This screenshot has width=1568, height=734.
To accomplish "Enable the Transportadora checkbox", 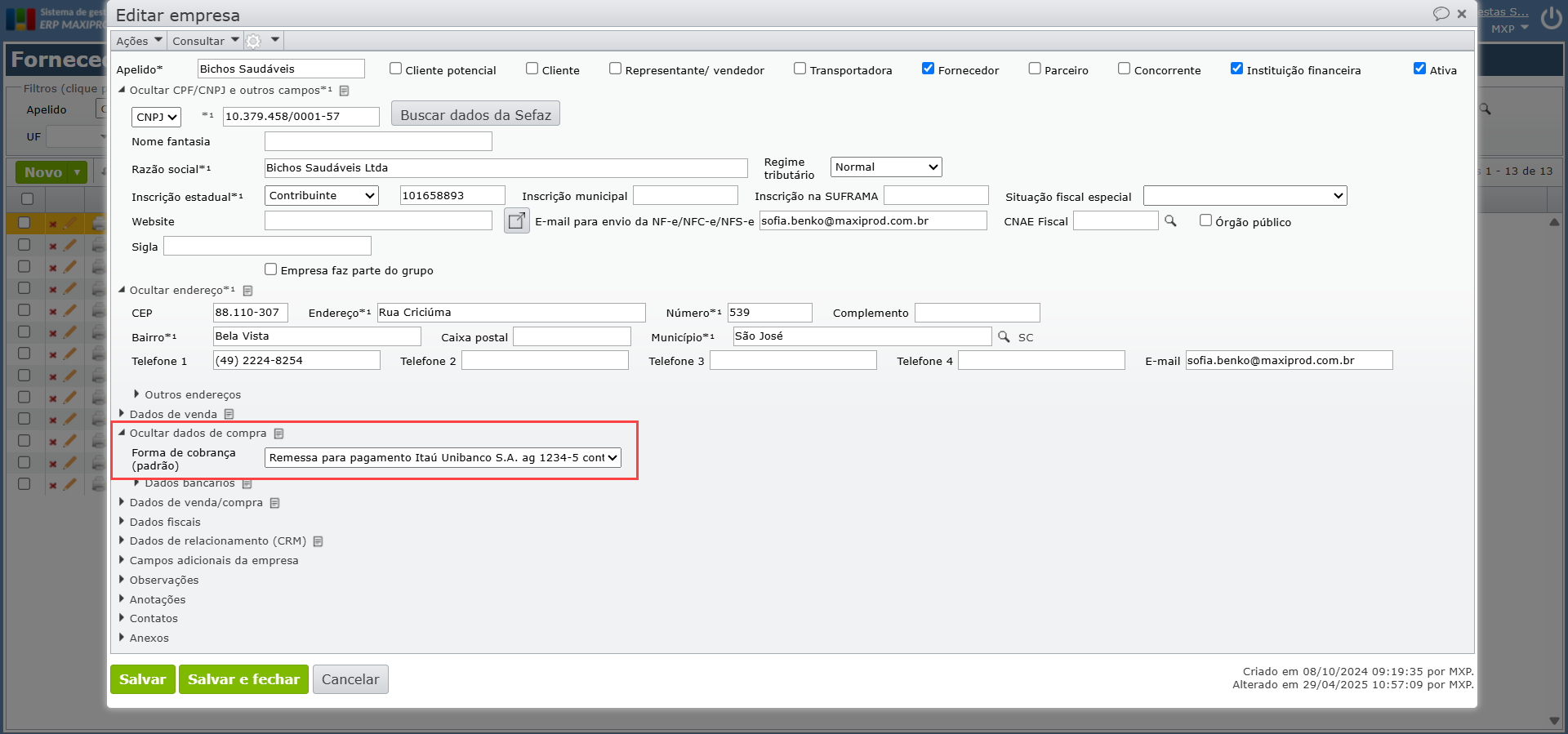I will 800,69.
